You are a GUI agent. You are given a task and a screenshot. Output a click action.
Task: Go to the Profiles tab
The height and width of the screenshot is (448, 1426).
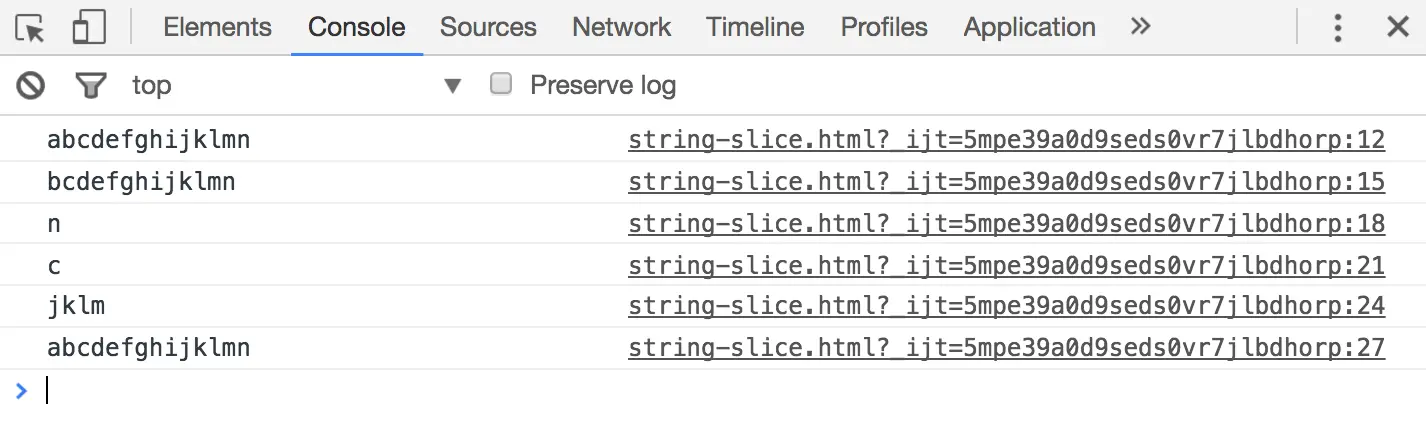pyautogui.click(x=884, y=28)
